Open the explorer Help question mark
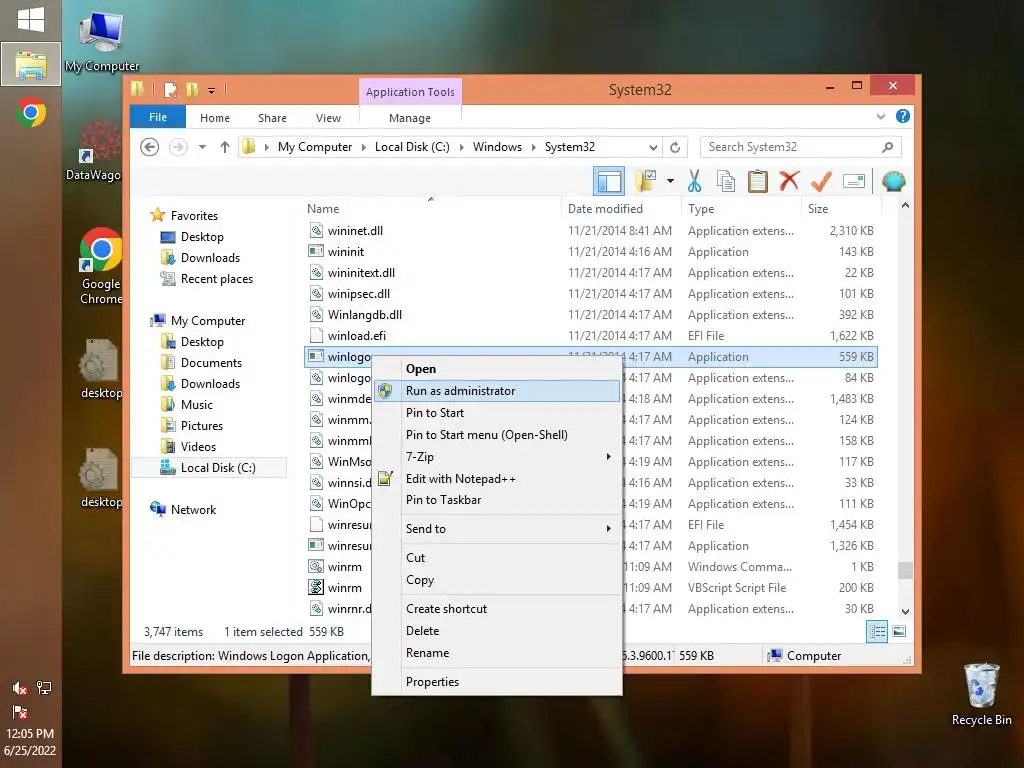The height and width of the screenshot is (768, 1024). [903, 116]
